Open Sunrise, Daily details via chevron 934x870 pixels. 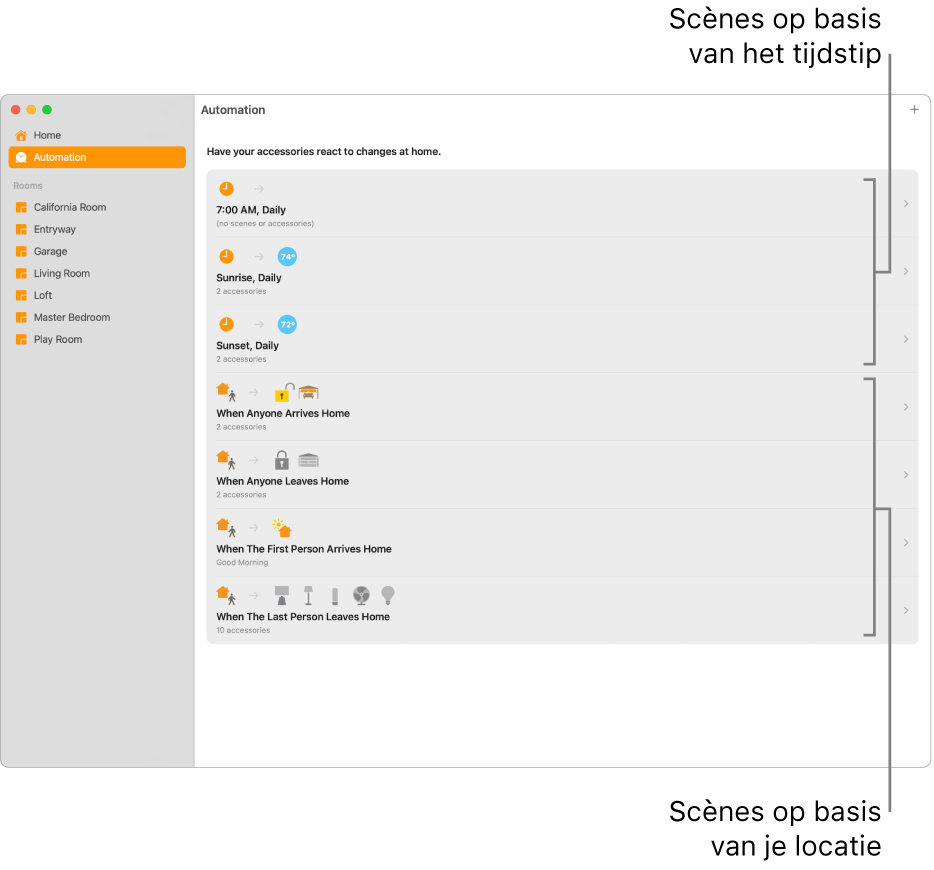click(905, 272)
